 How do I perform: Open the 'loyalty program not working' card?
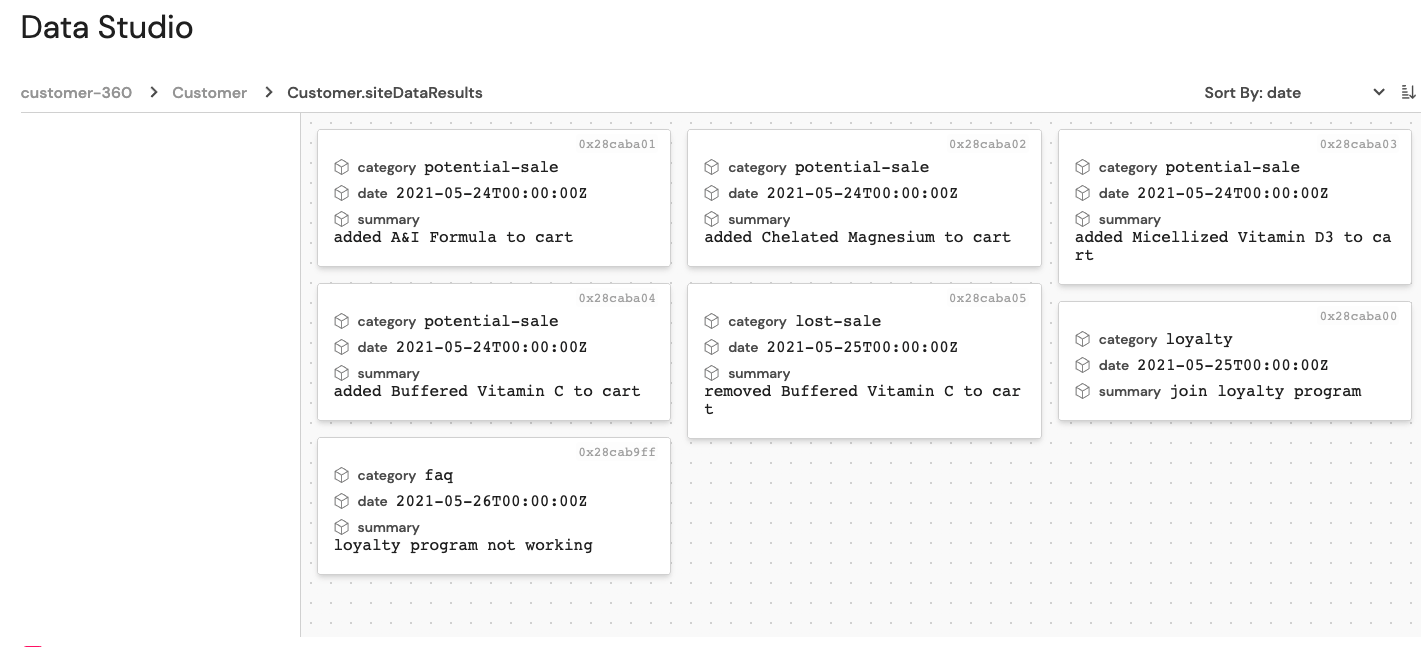pos(493,506)
